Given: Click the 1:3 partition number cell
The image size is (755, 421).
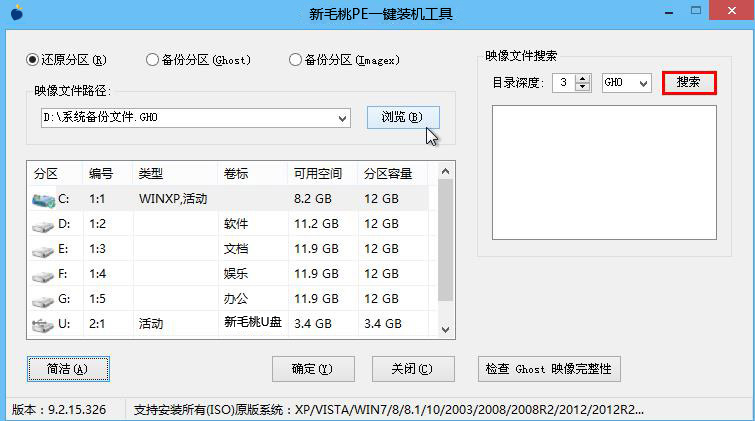Looking at the screenshot, I should point(97,249).
